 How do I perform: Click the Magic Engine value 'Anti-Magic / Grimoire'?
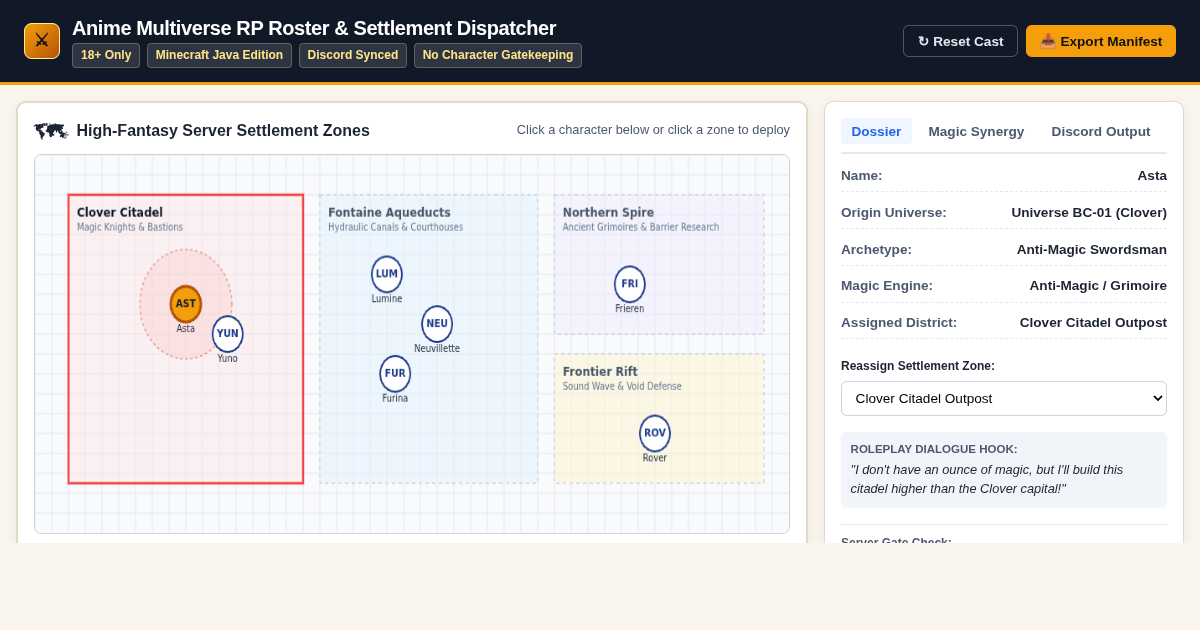(1098, 285)
